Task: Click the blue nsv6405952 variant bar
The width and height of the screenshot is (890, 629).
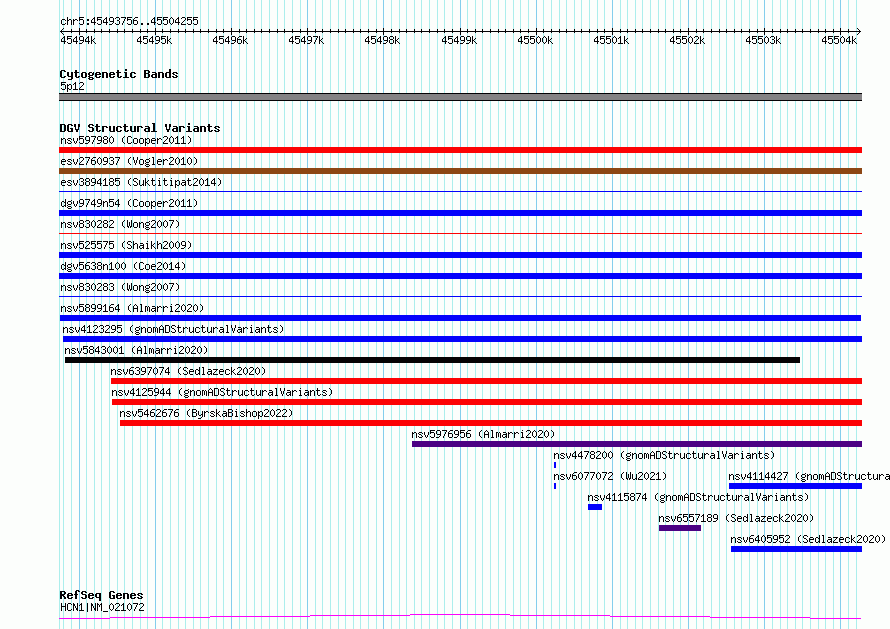Action: [x=796, y=549]
